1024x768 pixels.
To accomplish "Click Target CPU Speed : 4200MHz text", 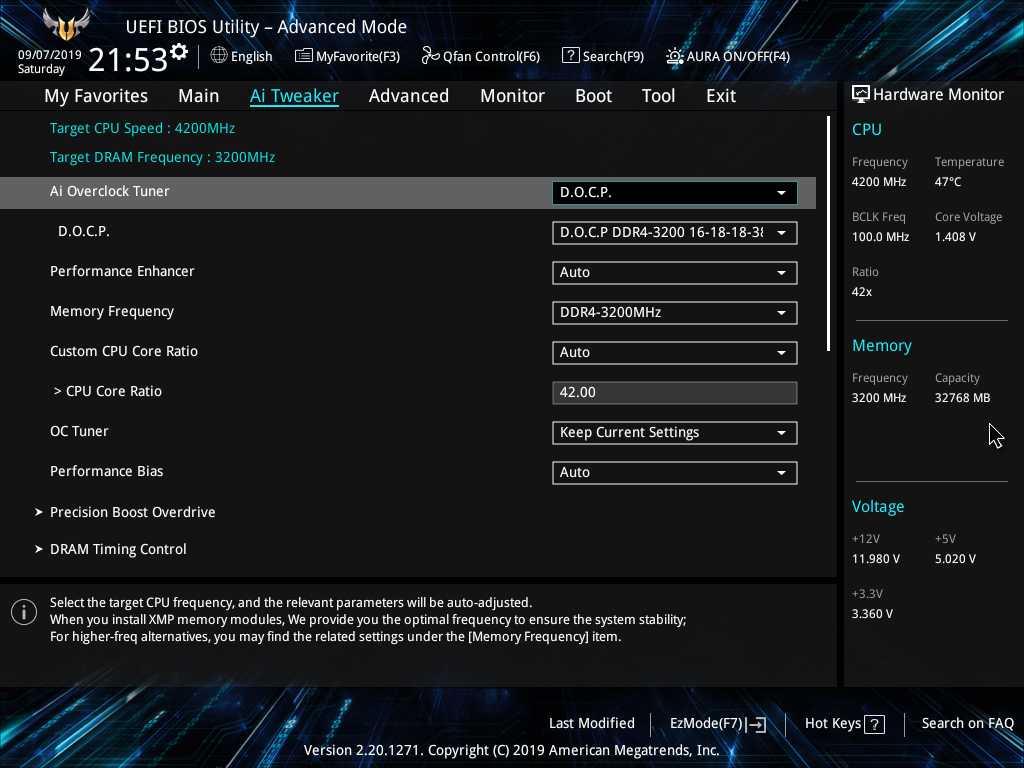I will [142, 128].
